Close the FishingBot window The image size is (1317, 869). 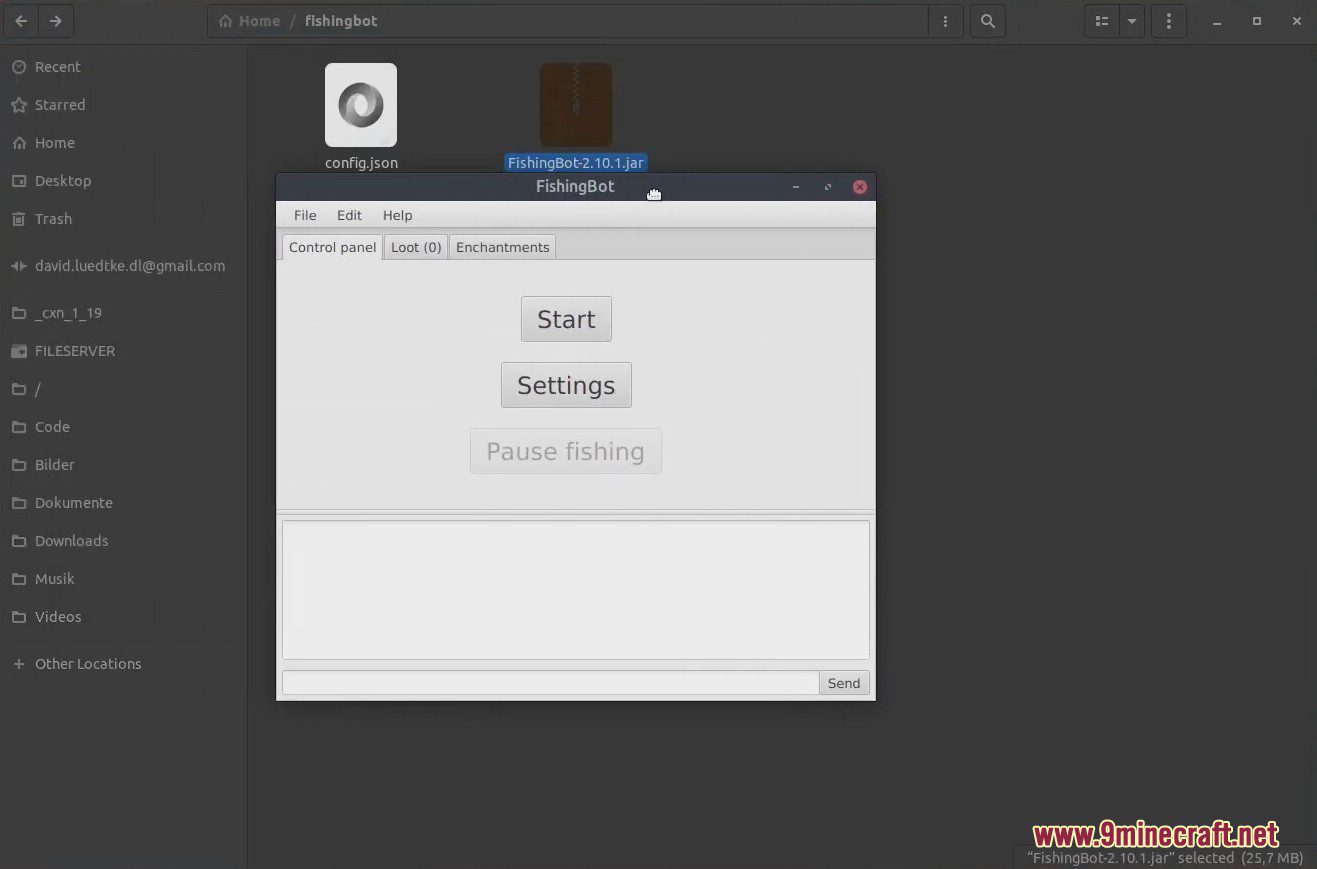[x=860, y=187]
